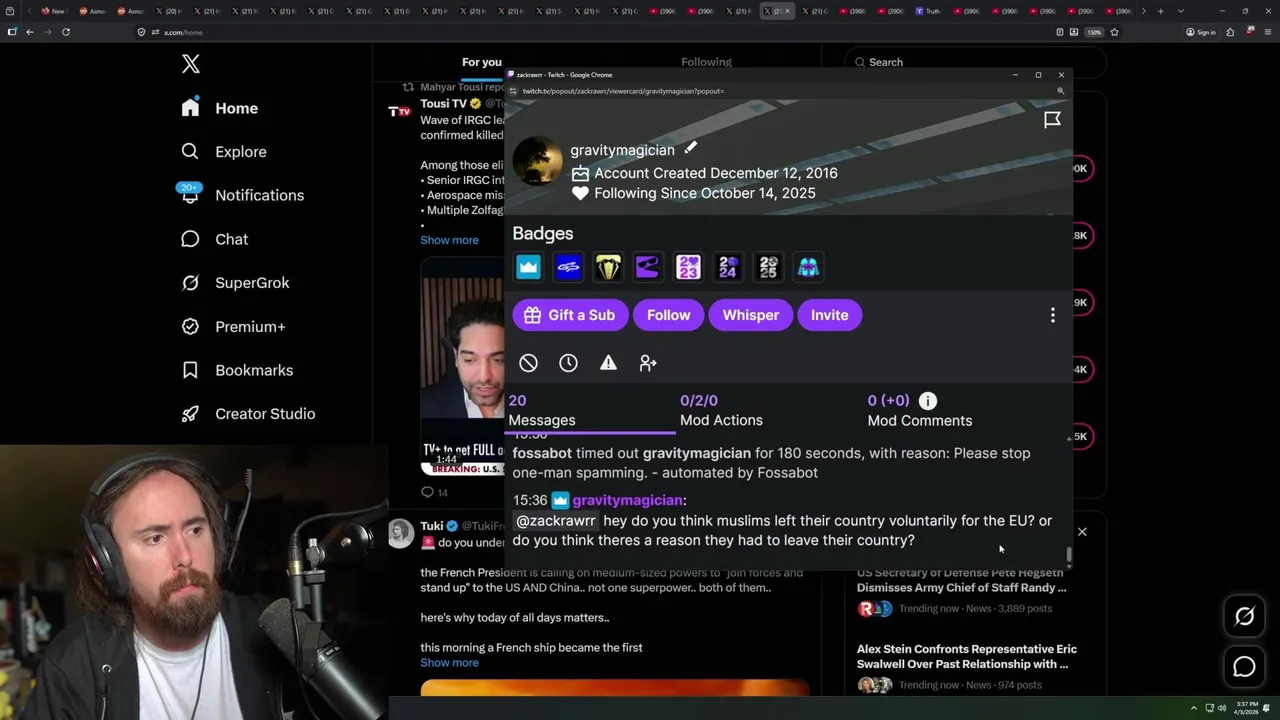This screenshot has width=1280, height=720.
Task: Select the Mod Actions tab
Action: coord(721,411)
